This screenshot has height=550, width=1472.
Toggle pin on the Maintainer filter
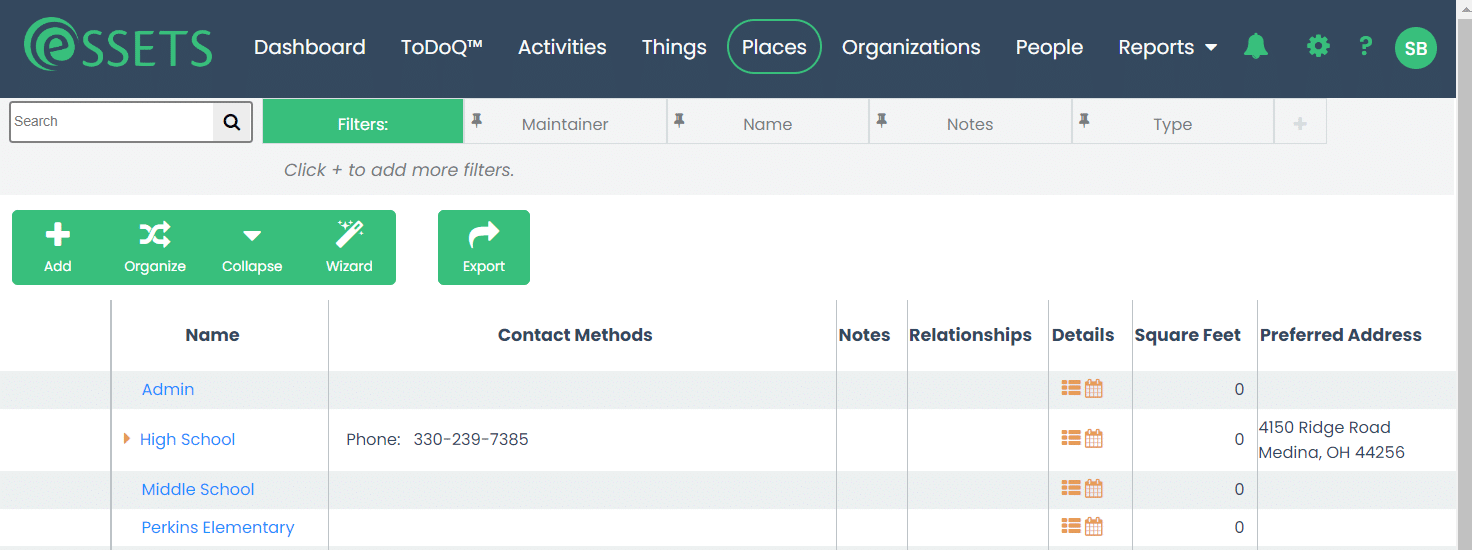point(477,121)
